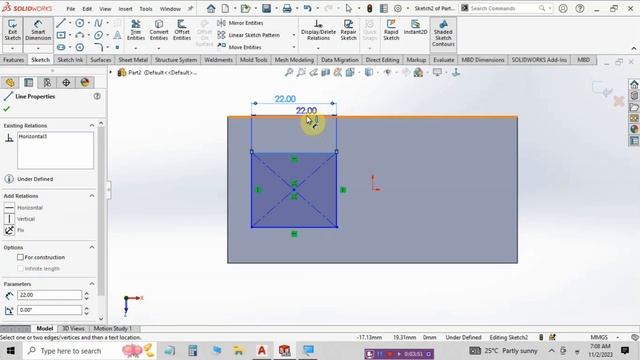The height and width of the screenshot is (360, 640).
Task: Open the ConfigurationManager tab icon
Action: tap(47, 82)
